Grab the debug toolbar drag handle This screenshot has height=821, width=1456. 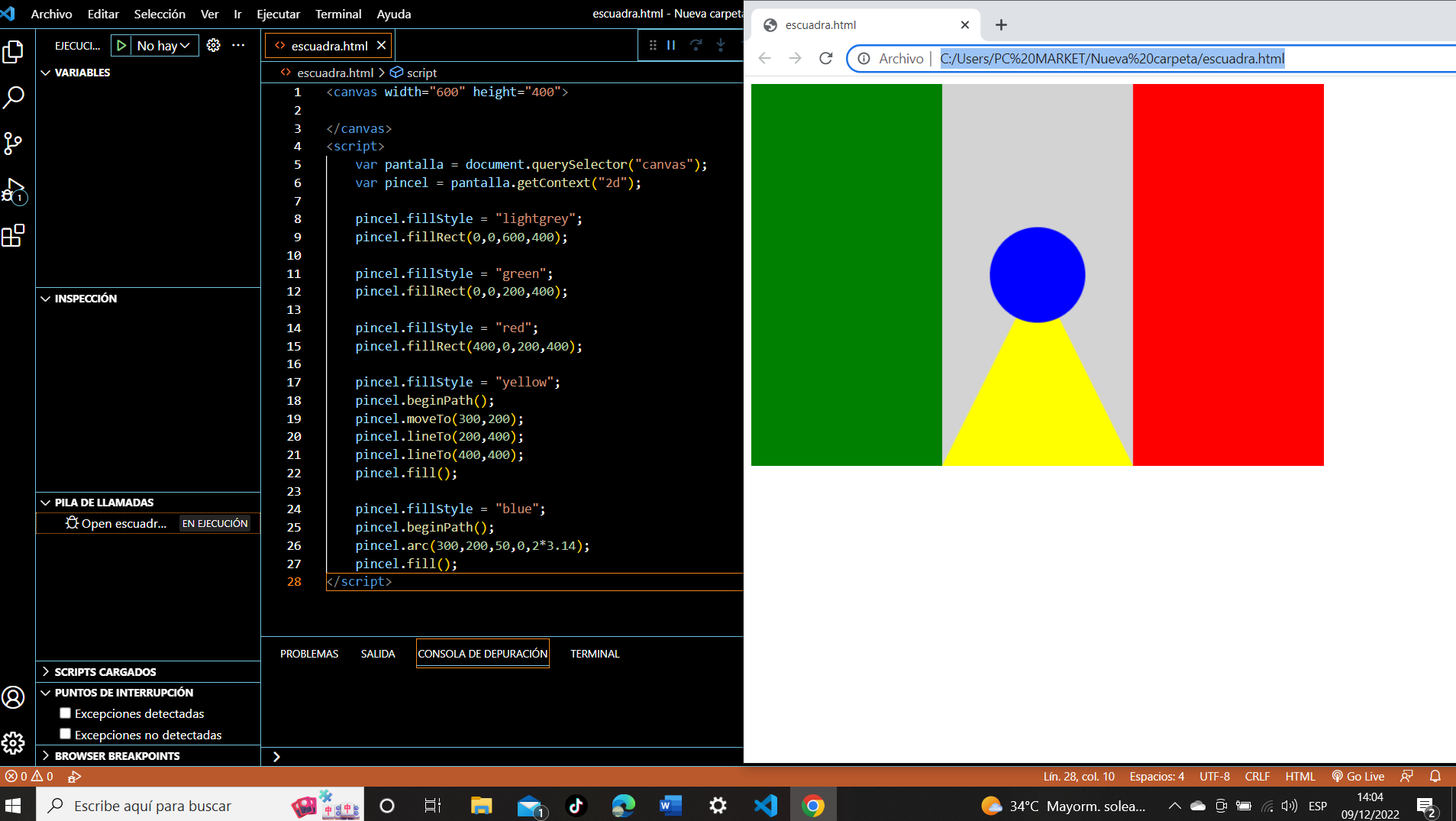coord(653,46)
